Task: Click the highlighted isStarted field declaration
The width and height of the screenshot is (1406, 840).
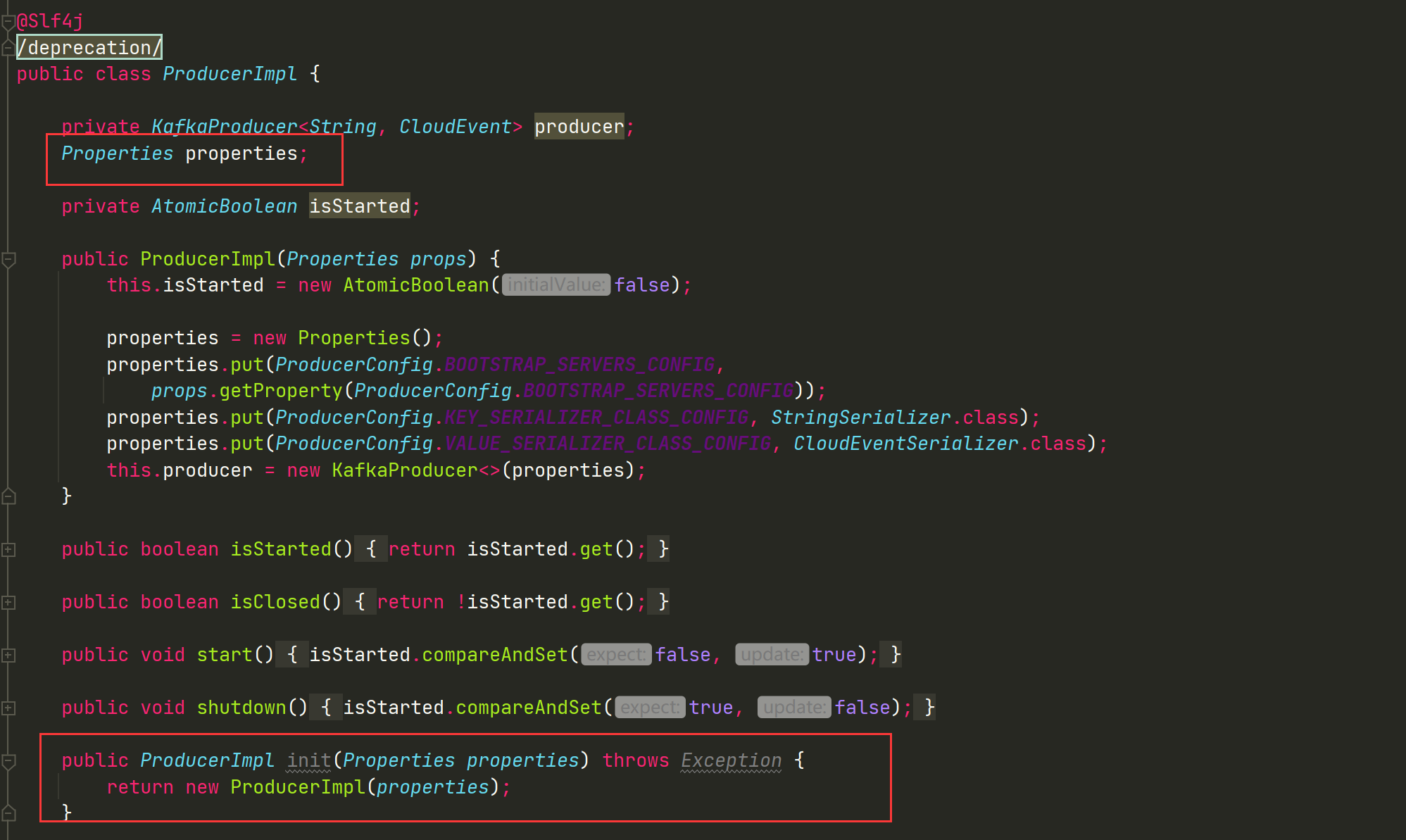Action: (359, 206)
